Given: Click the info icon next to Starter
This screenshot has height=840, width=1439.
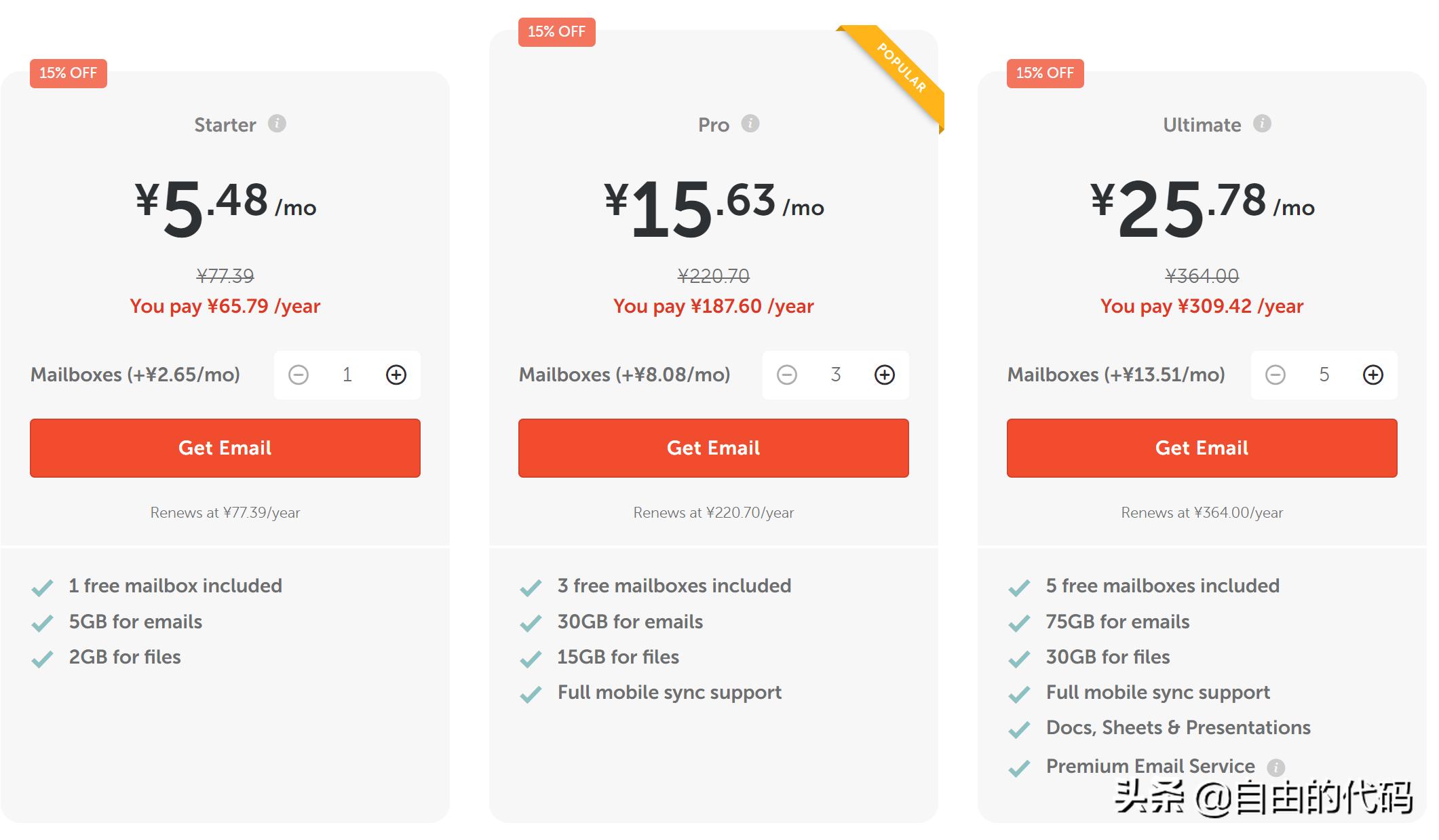Looking at the screenshot, I should [x=277, y=123].
